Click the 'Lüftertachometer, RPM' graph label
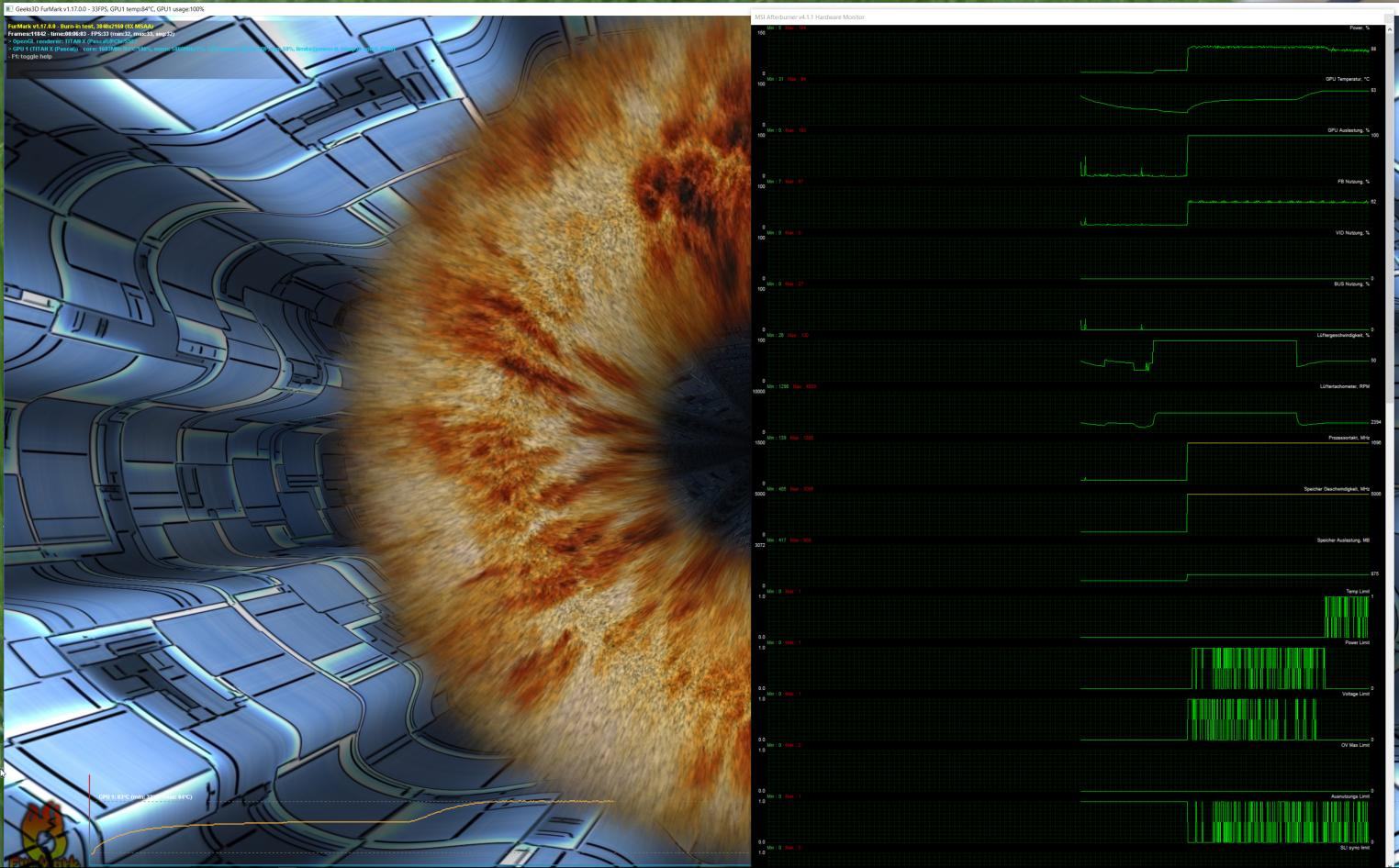 (x=1345, y=386)
